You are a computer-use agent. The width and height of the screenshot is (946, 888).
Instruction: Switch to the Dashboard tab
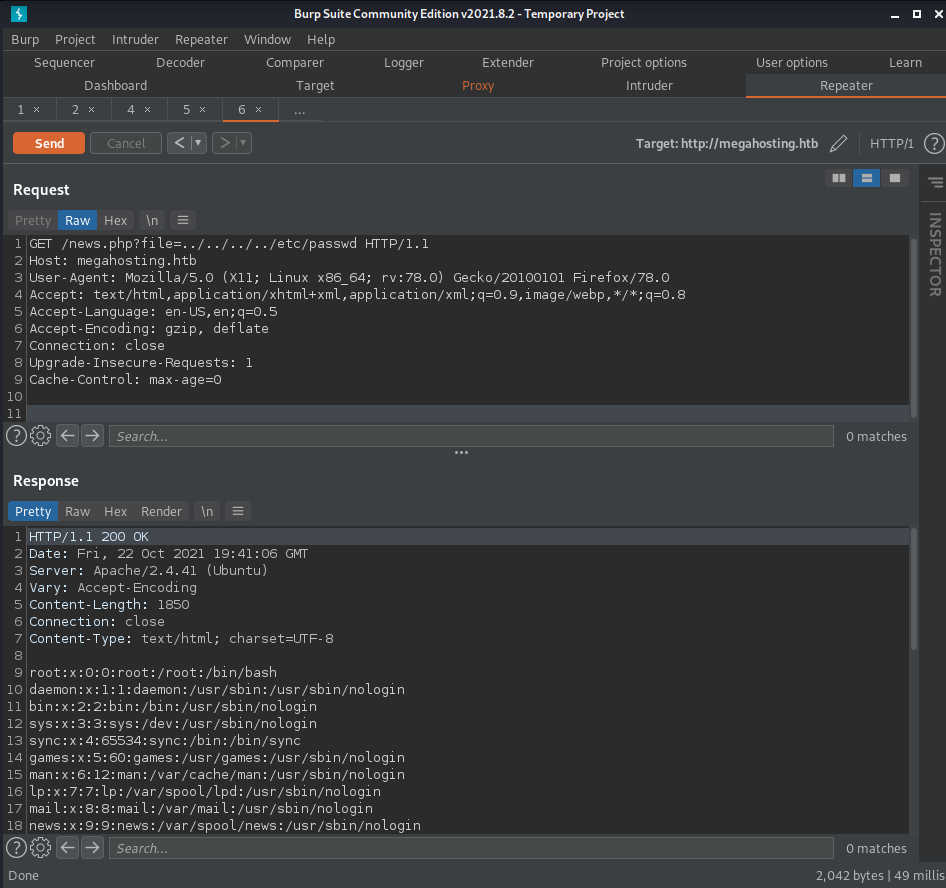point(115,86)
